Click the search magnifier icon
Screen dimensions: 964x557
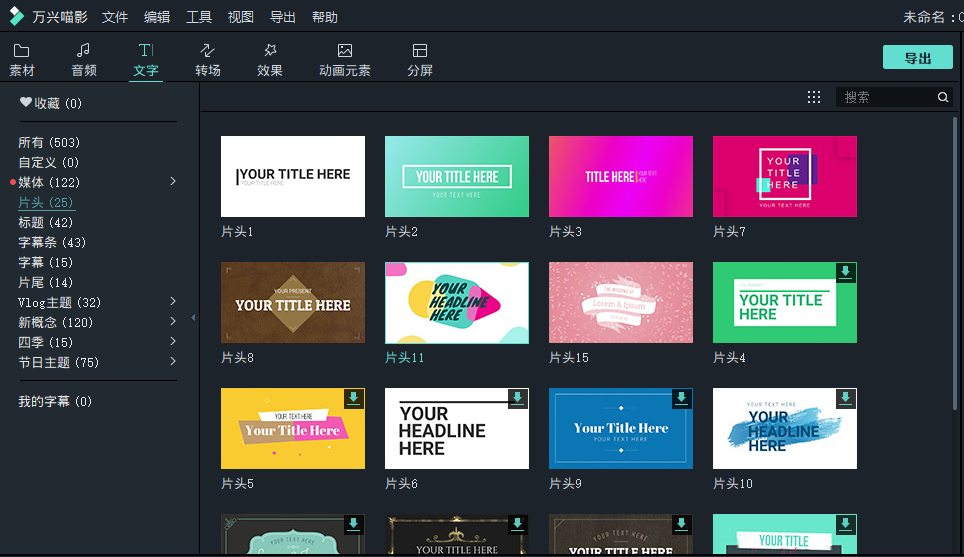[942, 97]
